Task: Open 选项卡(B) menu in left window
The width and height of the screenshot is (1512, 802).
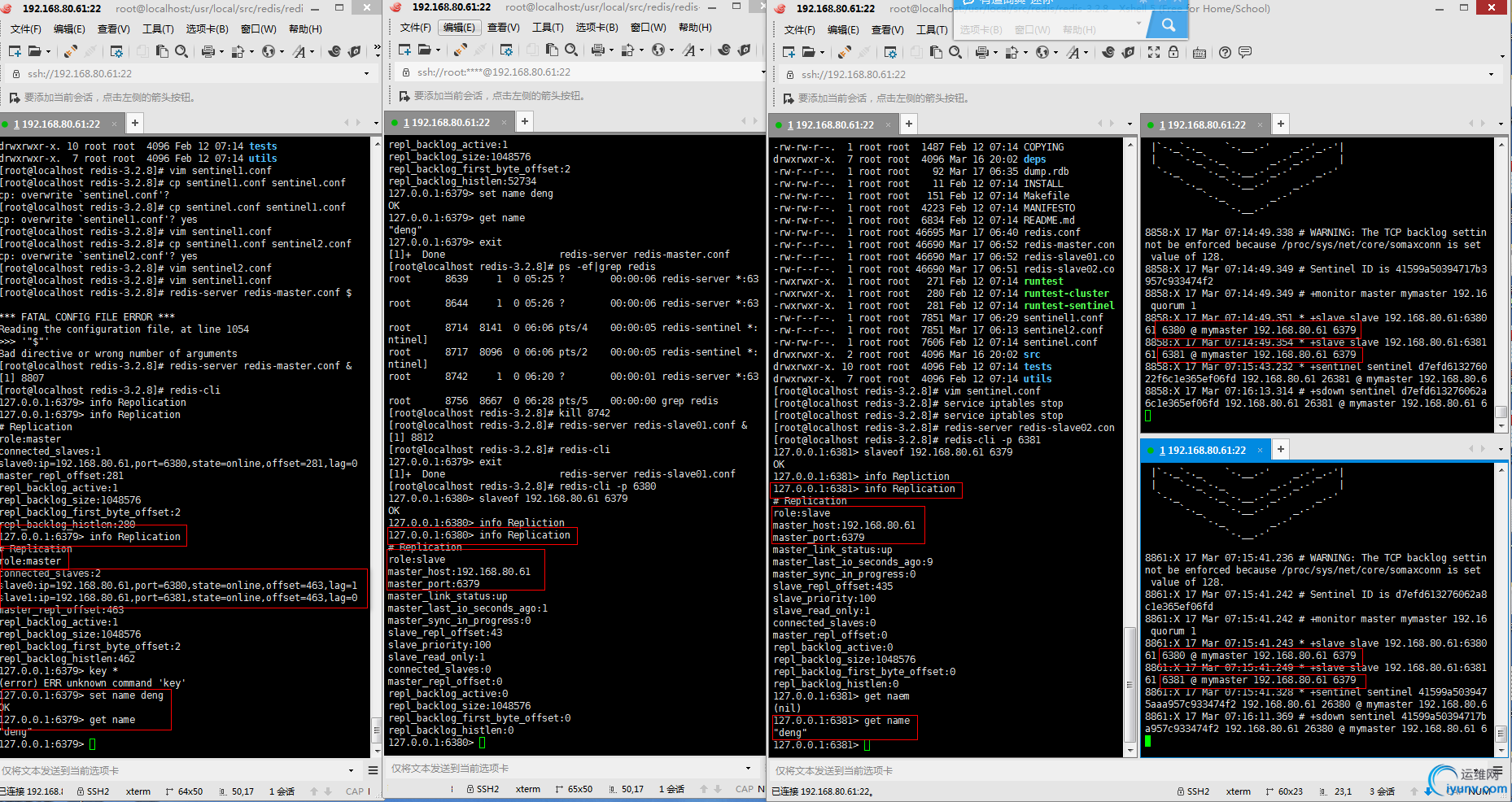Action: [x=207, y=29]
